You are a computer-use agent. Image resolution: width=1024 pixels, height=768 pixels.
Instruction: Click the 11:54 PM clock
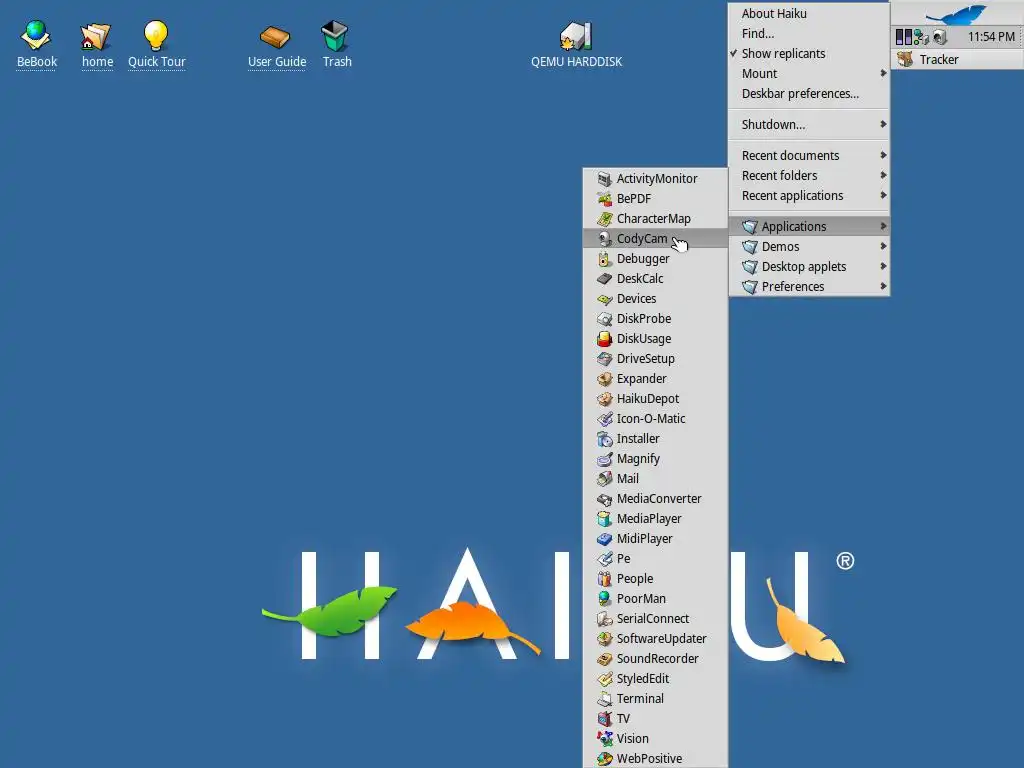tap(991, 37)
